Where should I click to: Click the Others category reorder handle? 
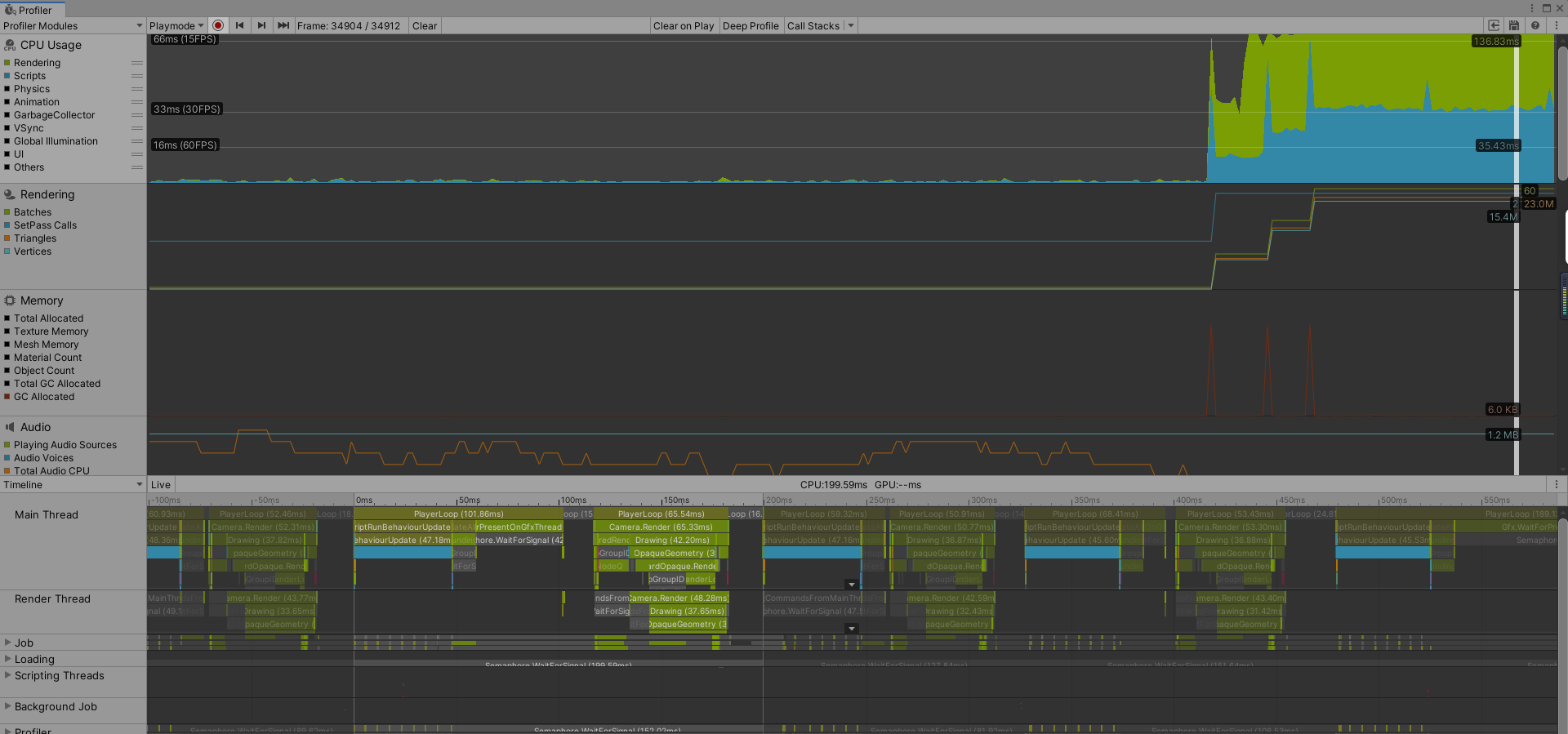tap(137, 167)
